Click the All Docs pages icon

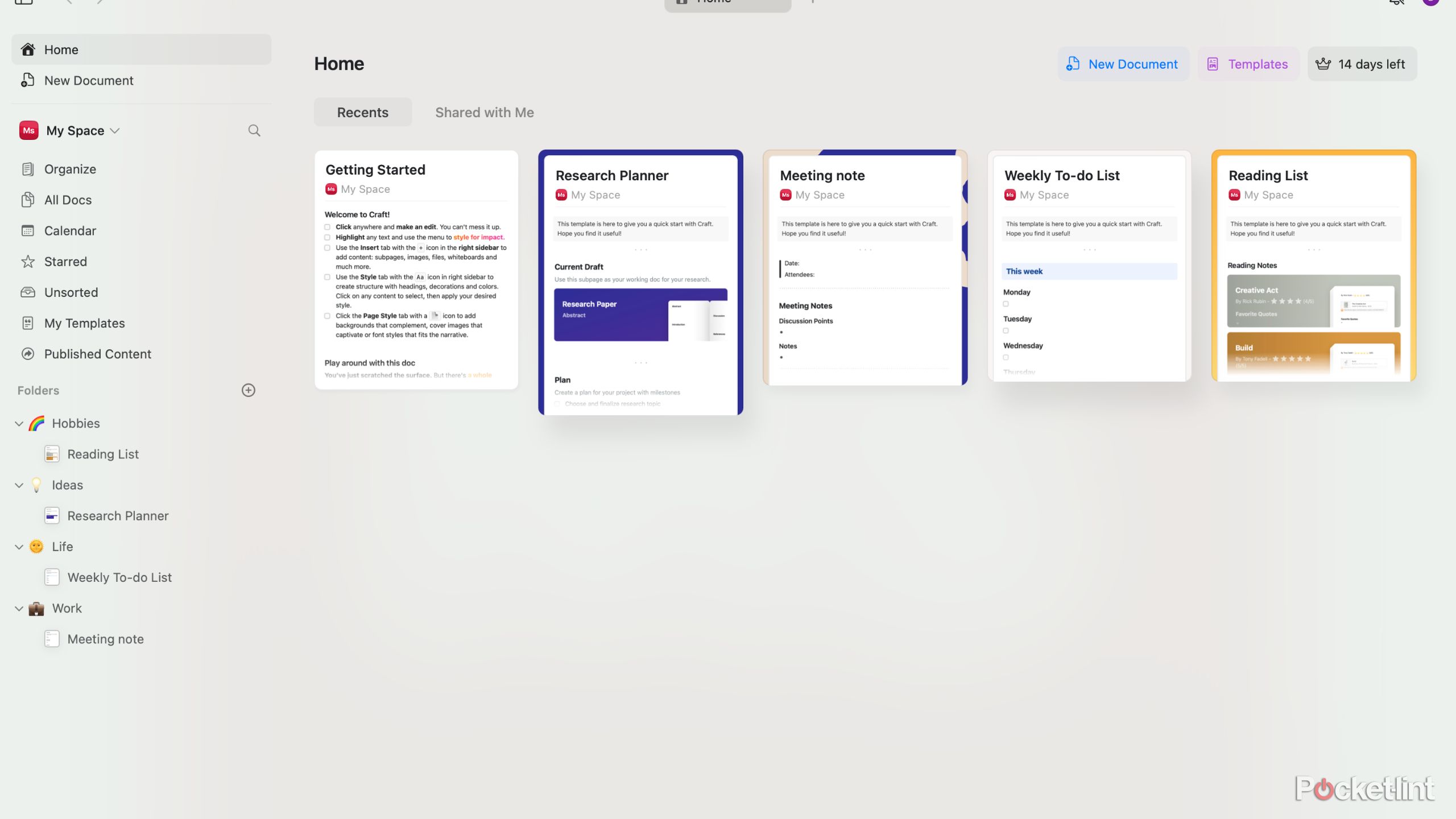pyautogui.click(x=28, y=200)
